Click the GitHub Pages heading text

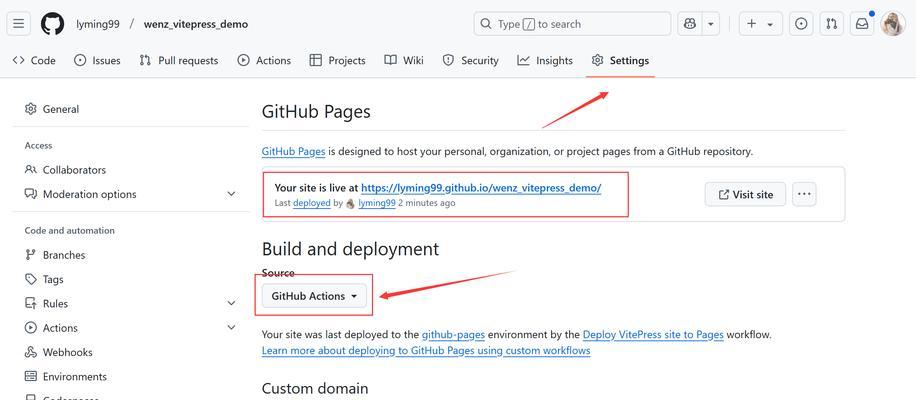(x=316, y=112)
